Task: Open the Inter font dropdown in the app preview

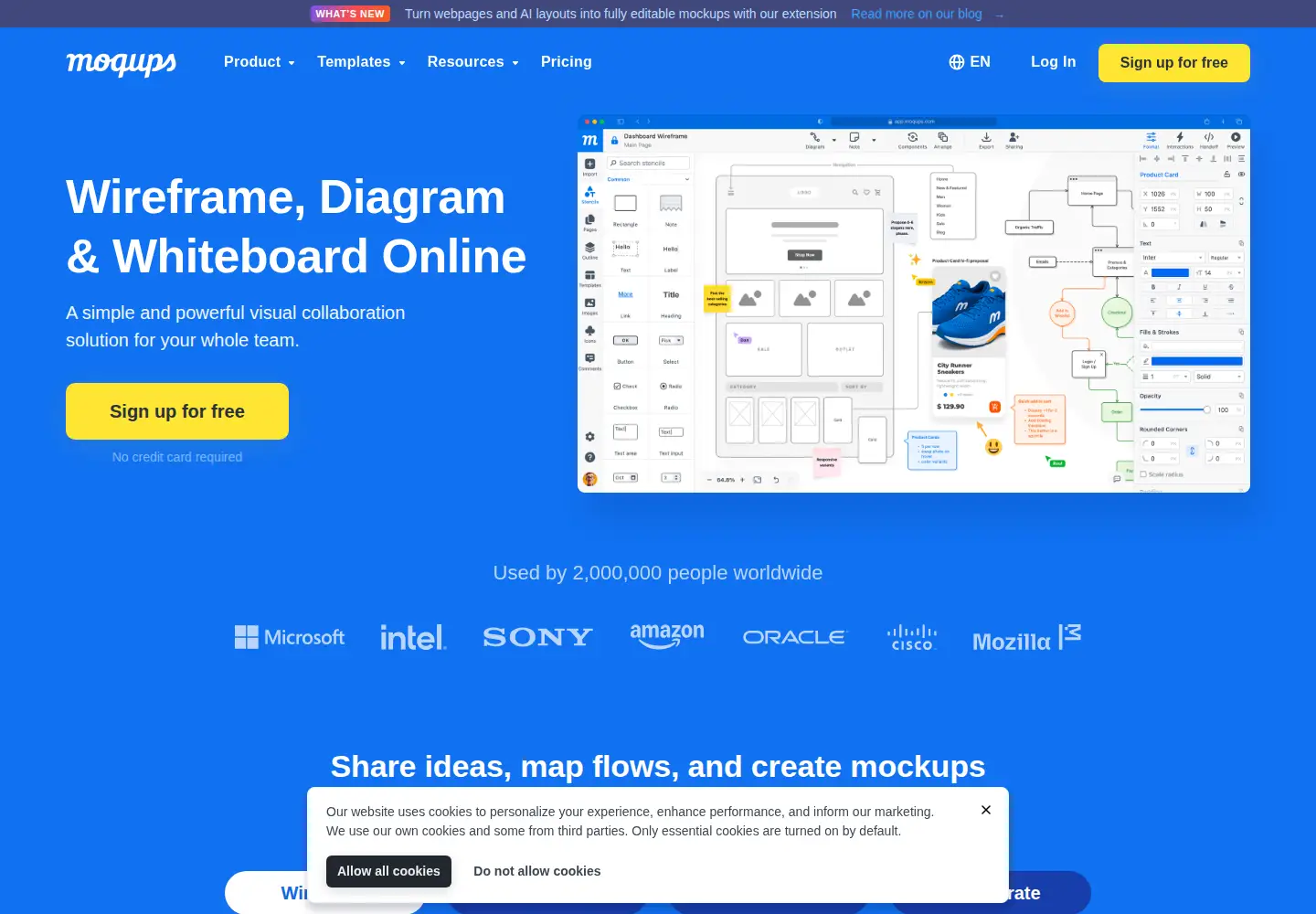Action: point(1173,258)
